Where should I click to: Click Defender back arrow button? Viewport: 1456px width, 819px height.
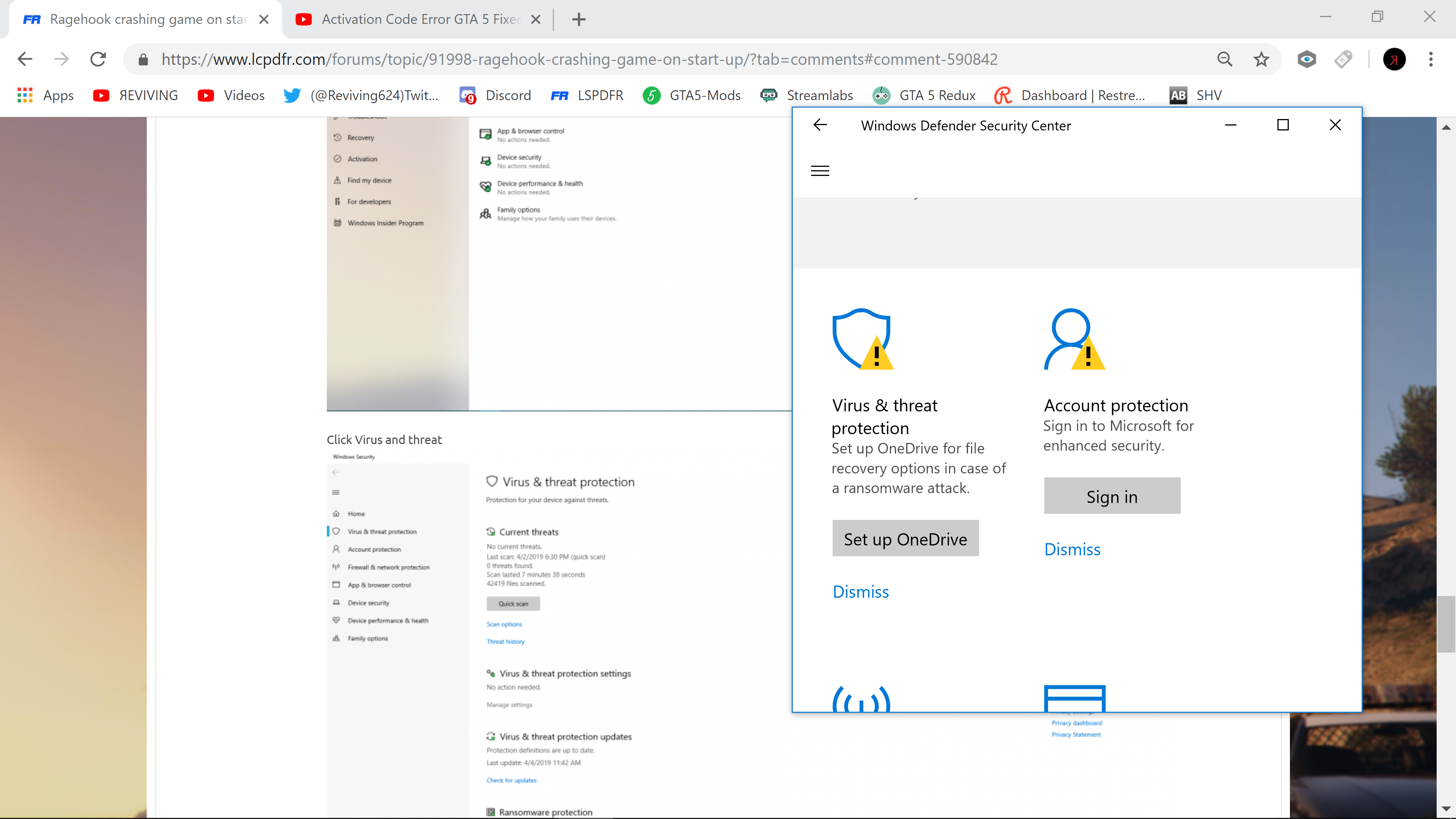[x=819, y=125]
